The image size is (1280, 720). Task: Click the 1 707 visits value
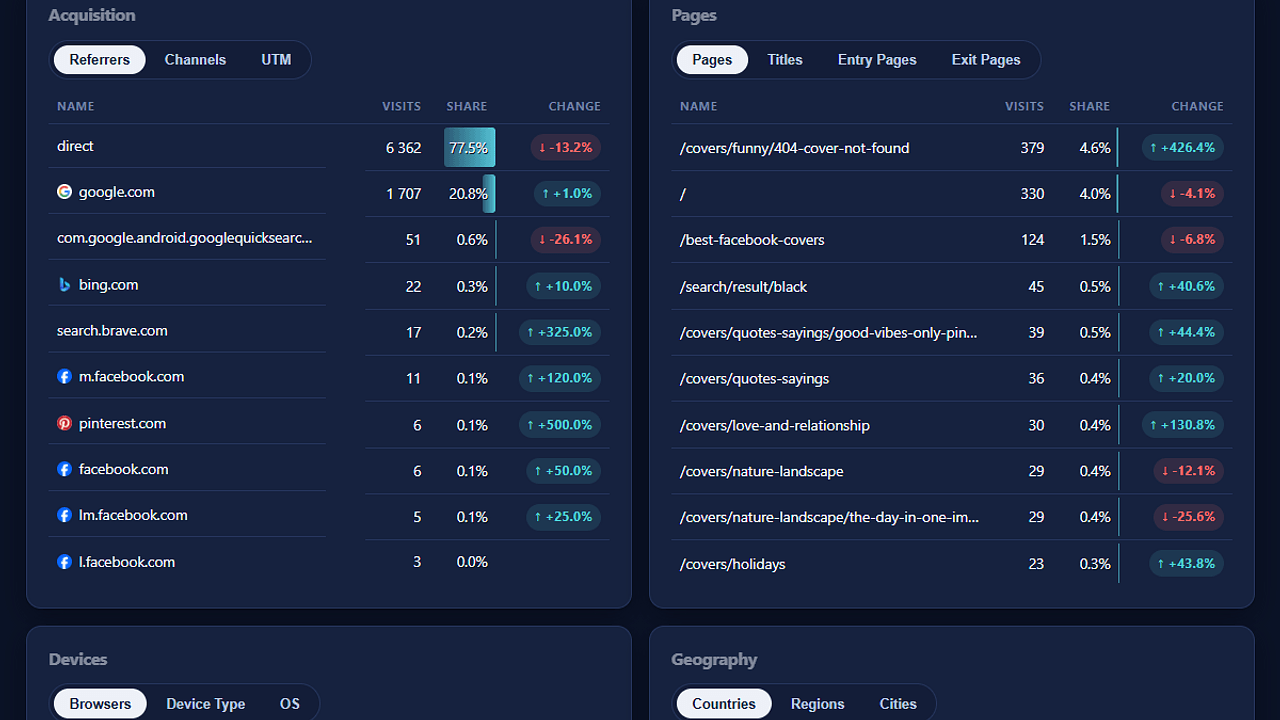pyautogui.click(x=404, y=194)
